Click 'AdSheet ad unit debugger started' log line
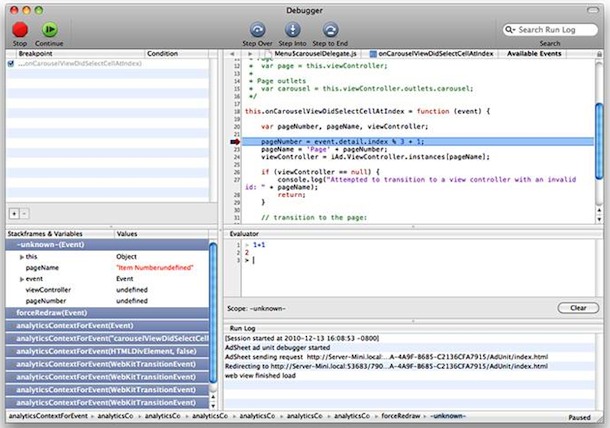Viewport: 610px width, 428px height. [x=409, y=347]
